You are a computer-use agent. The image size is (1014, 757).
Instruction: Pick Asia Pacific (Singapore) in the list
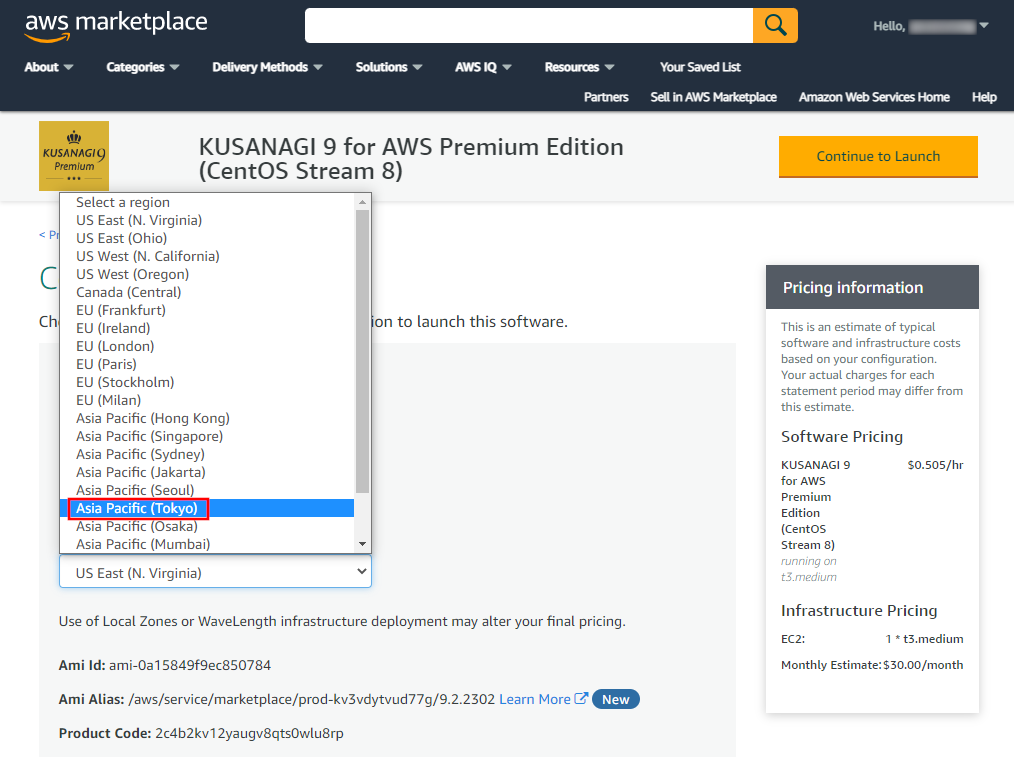[x=149, y=436]
